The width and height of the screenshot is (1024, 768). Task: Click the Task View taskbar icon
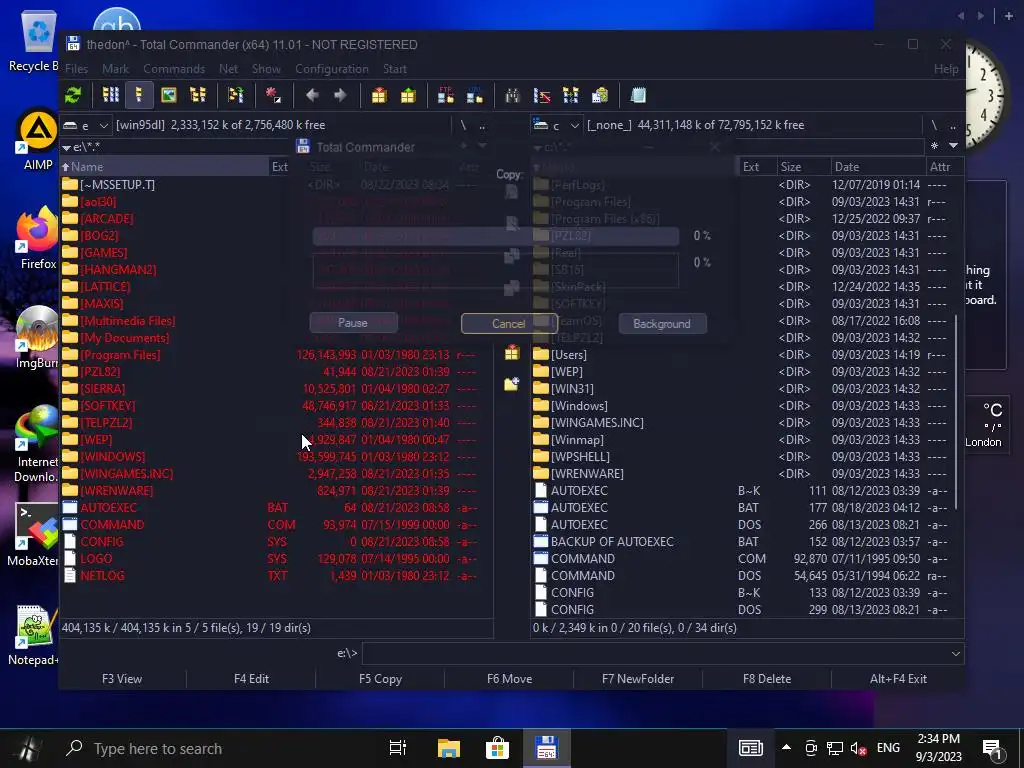(398, 748)
